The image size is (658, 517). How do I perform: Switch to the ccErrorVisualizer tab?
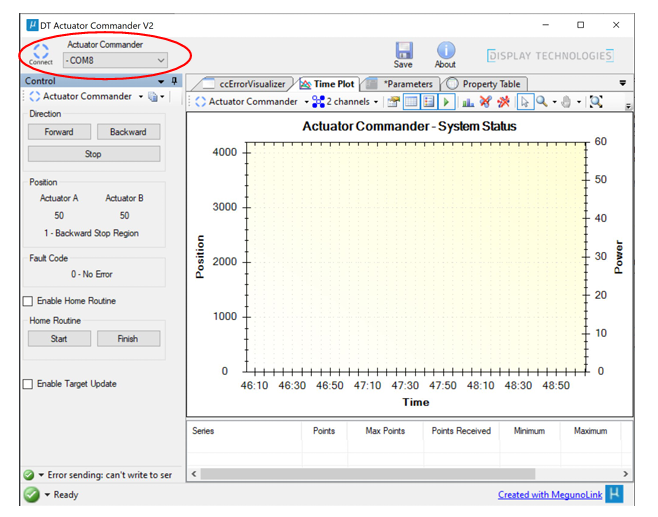pos(251,84)
